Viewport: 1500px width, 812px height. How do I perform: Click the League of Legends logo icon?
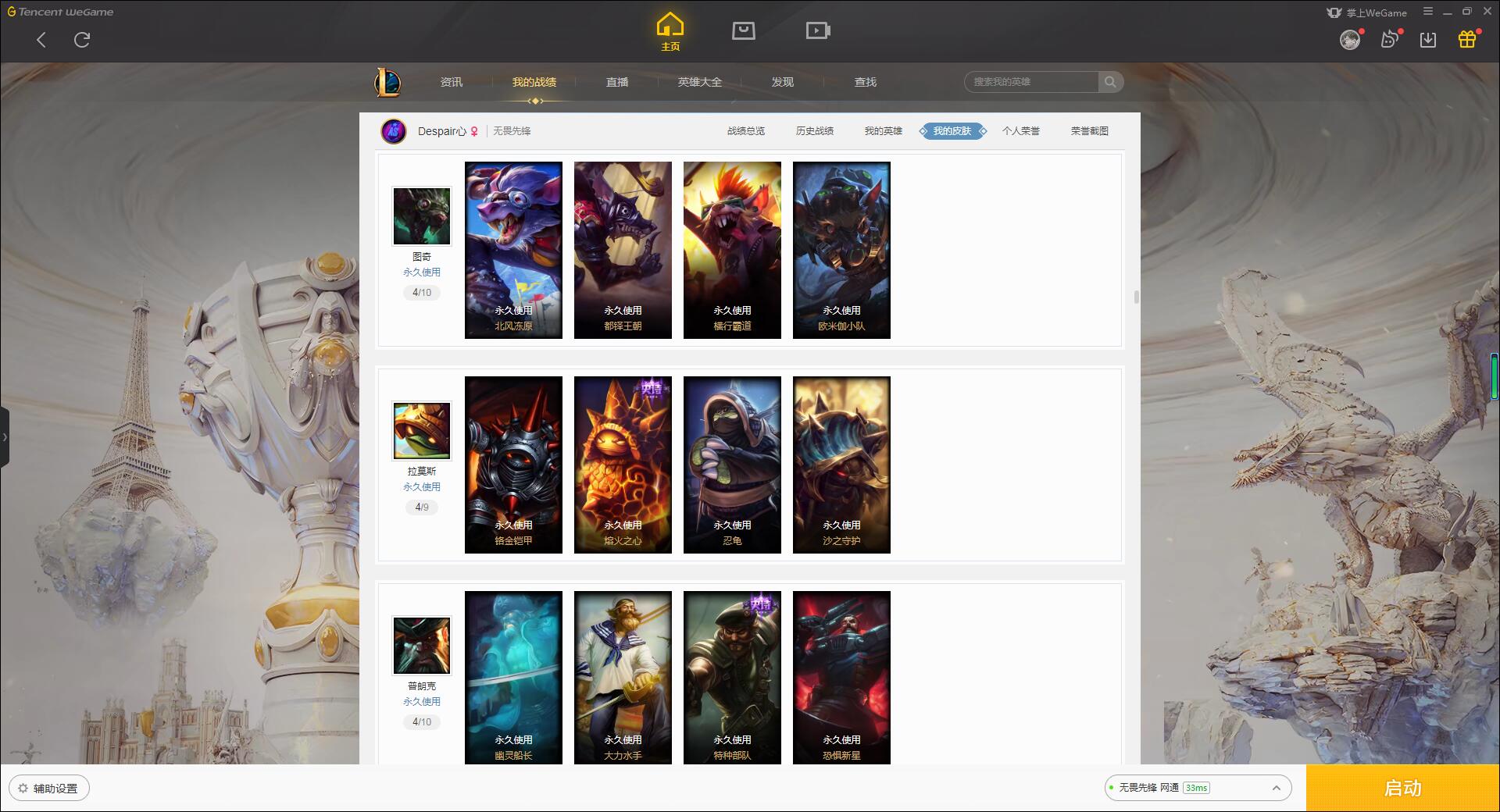click(387, 82)
